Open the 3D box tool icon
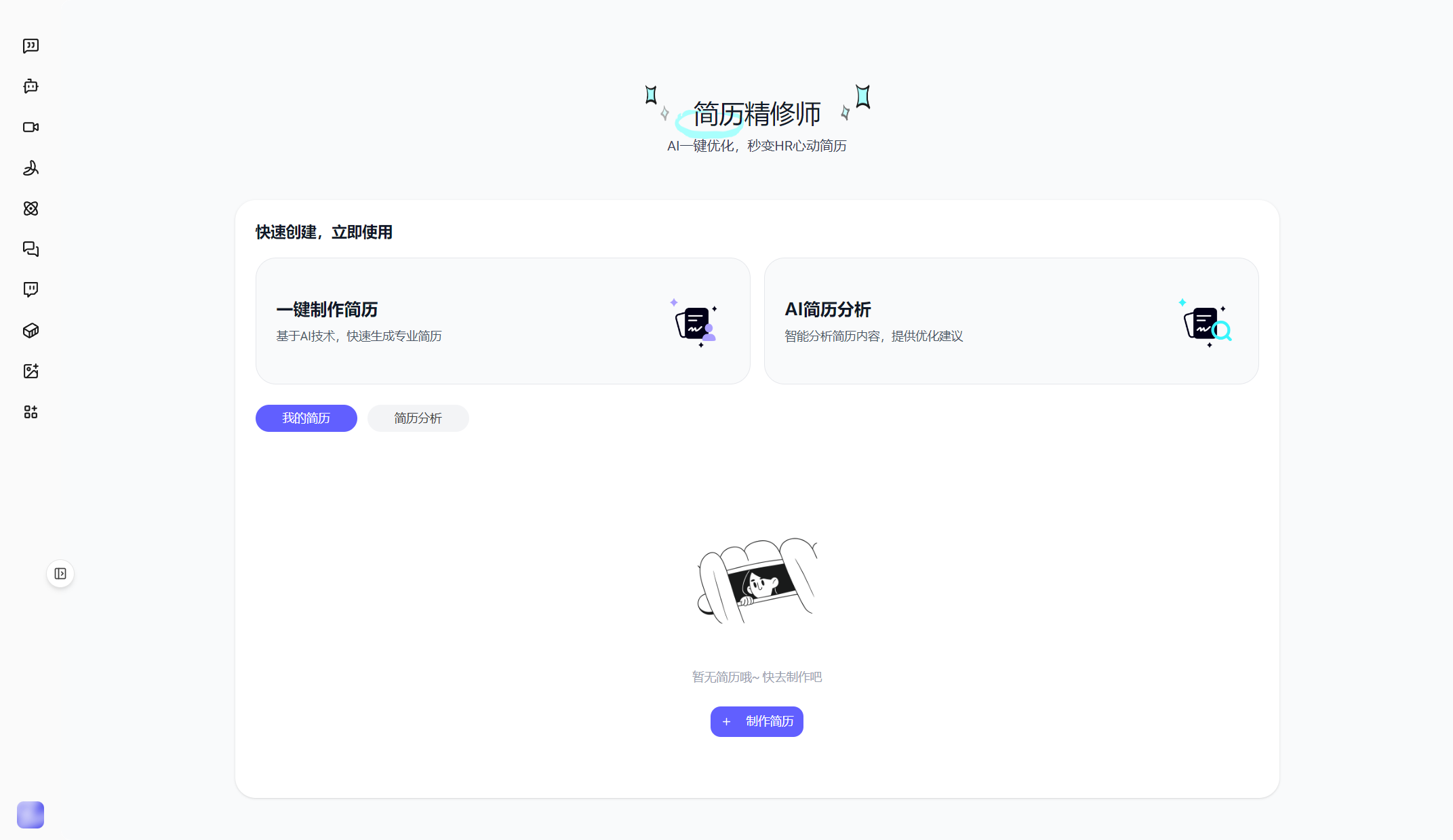This screenshot has width=1453, height=840. click(x=30, y=330)
